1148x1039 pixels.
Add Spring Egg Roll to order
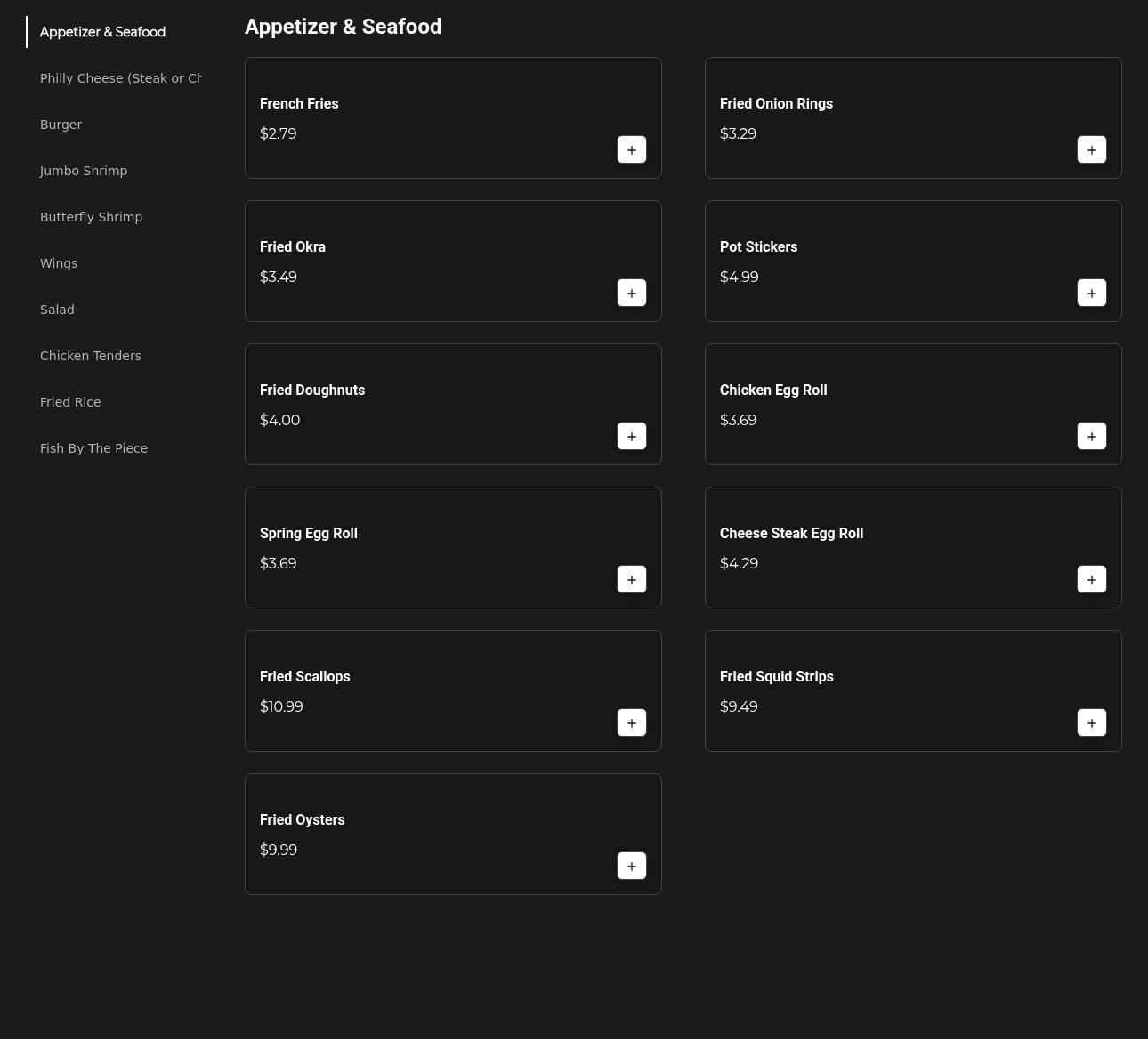(x=631, y=579)
